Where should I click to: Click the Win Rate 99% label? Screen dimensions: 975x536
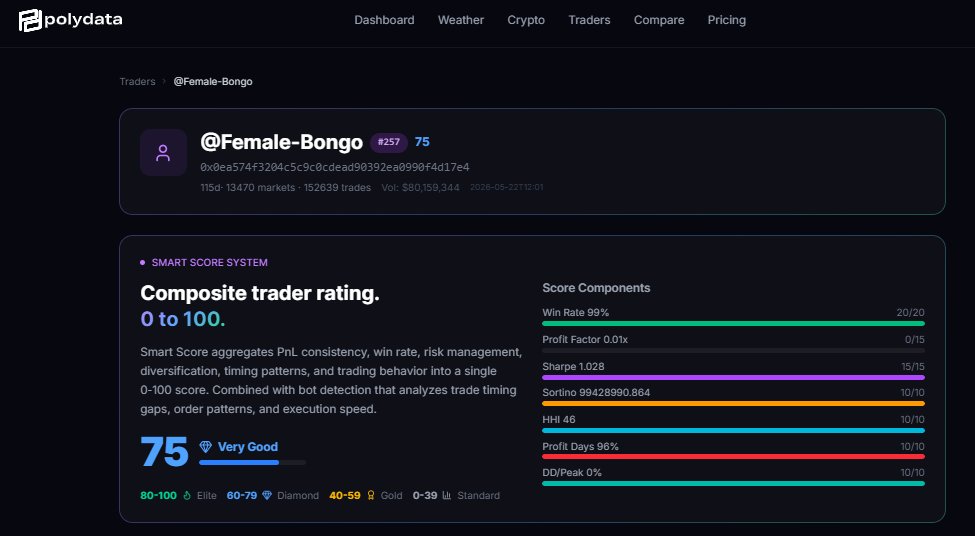coord(575,312)
